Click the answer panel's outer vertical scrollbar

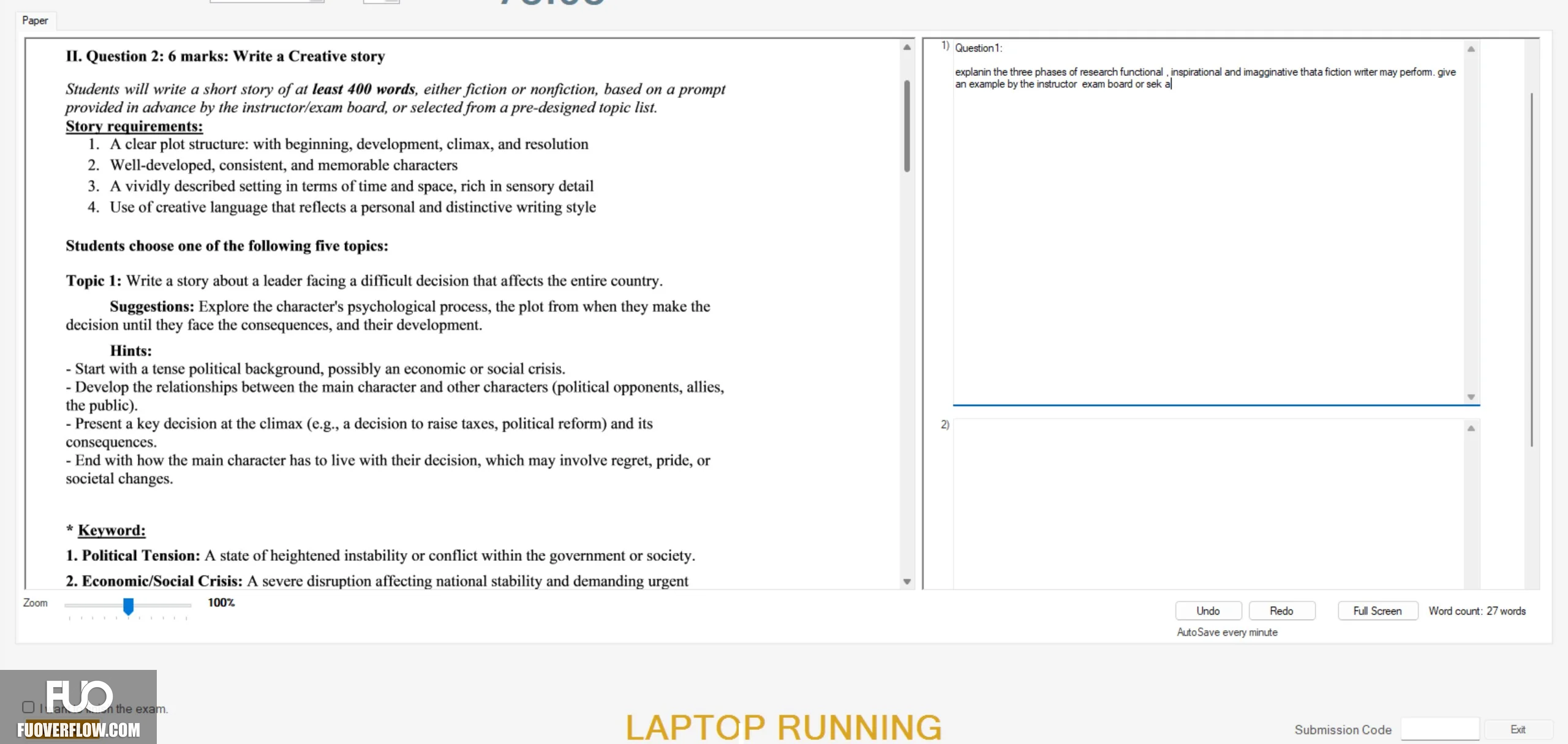tap(1532, 269)
